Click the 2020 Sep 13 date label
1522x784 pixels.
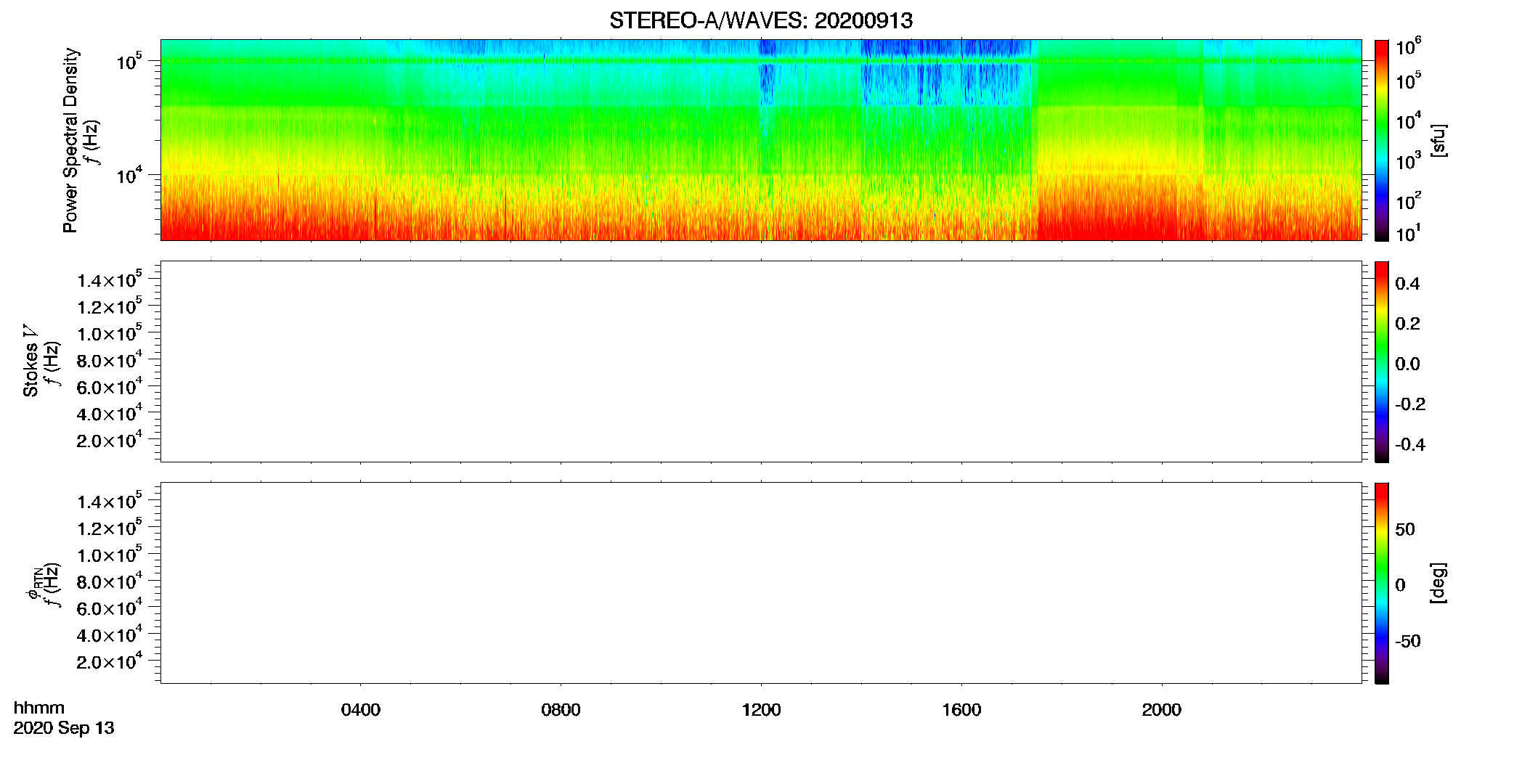(64, 728)
